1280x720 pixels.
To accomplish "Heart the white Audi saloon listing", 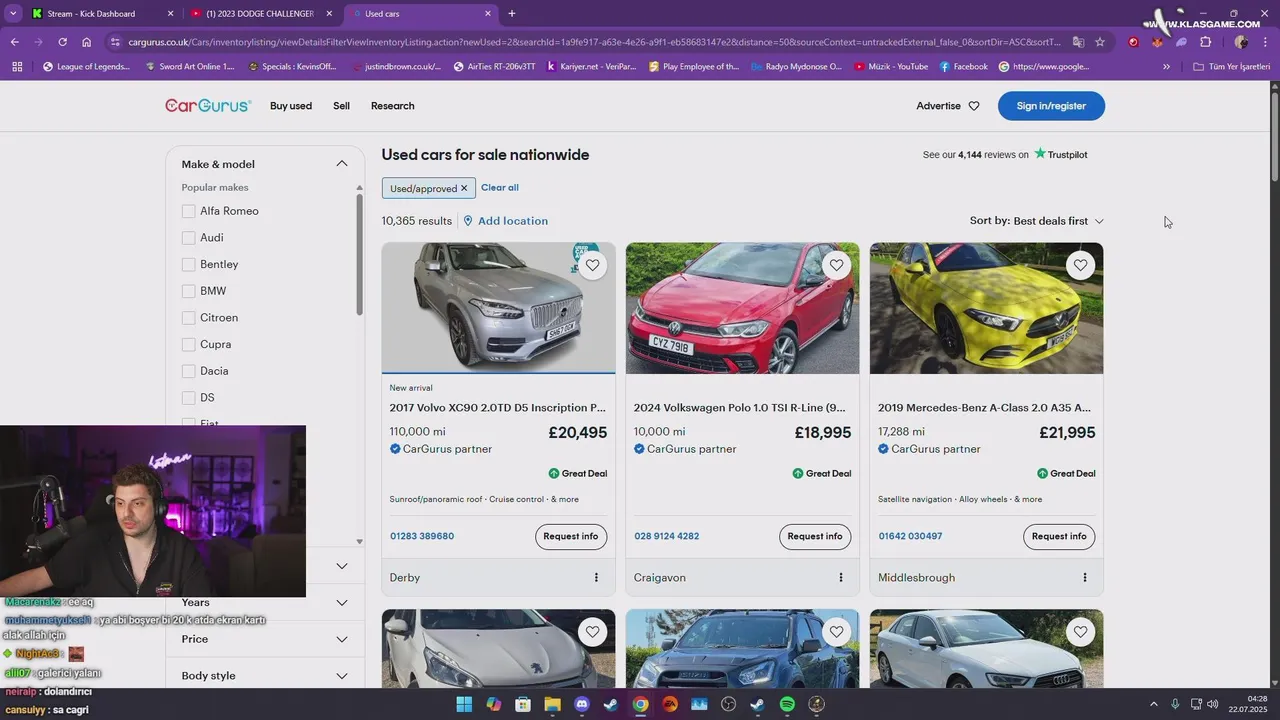I will (1080, 632).
